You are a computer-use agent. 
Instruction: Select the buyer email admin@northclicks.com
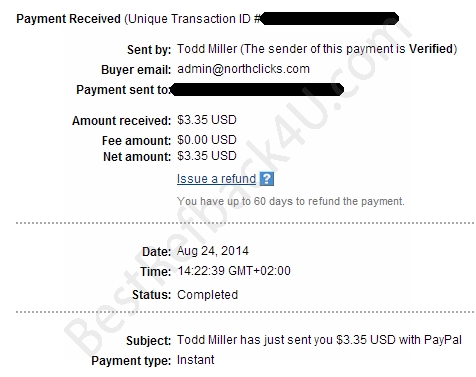coord(243,69)
